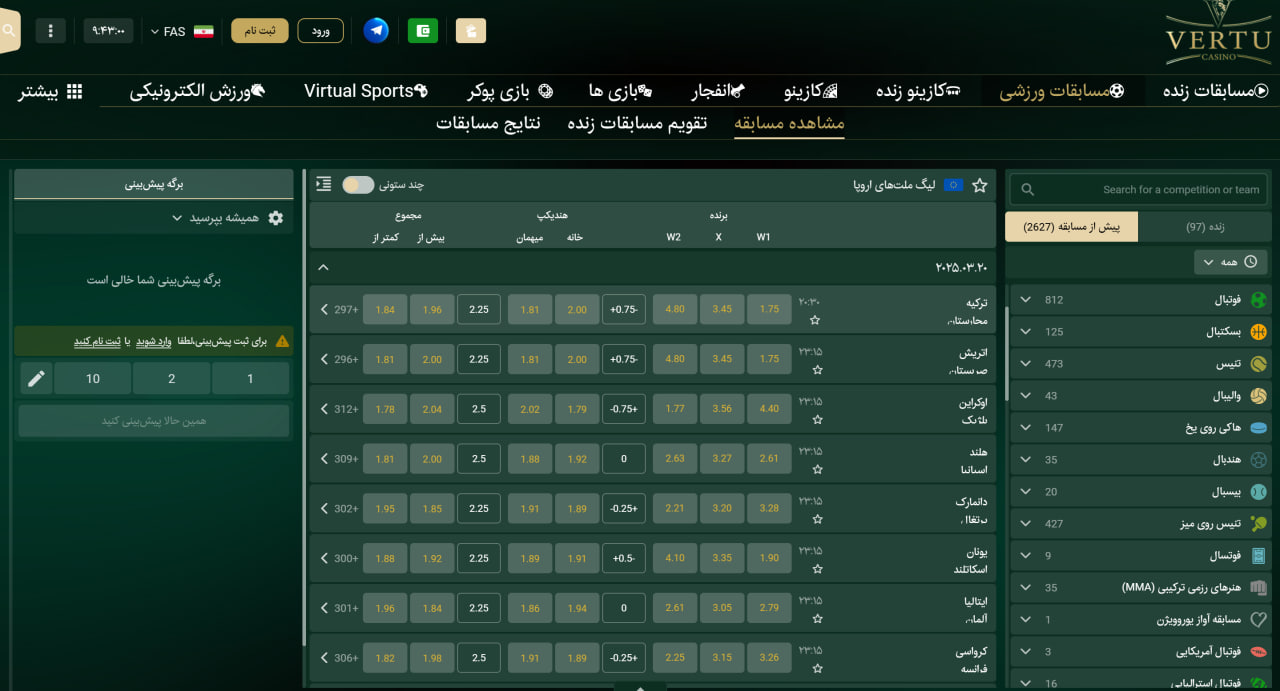
Task: Click the Search for a competition input field
Action: tap(1140, 188)
